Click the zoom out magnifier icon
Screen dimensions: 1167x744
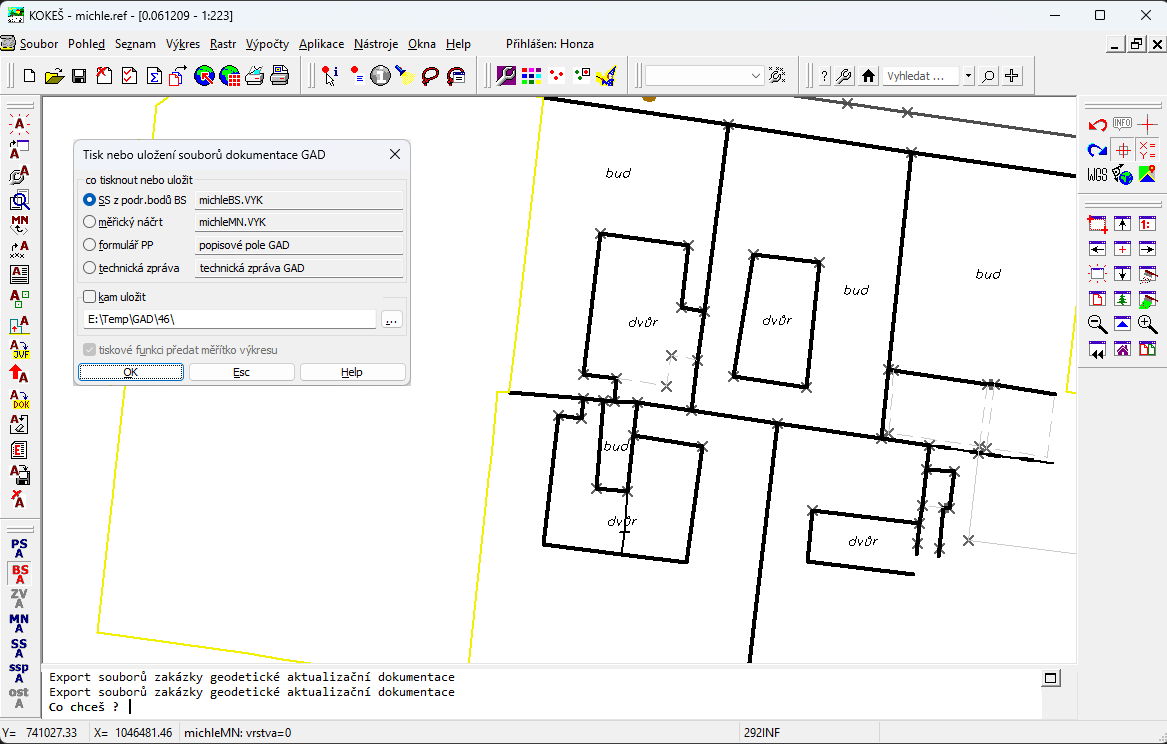click(x=1097, y=324)
